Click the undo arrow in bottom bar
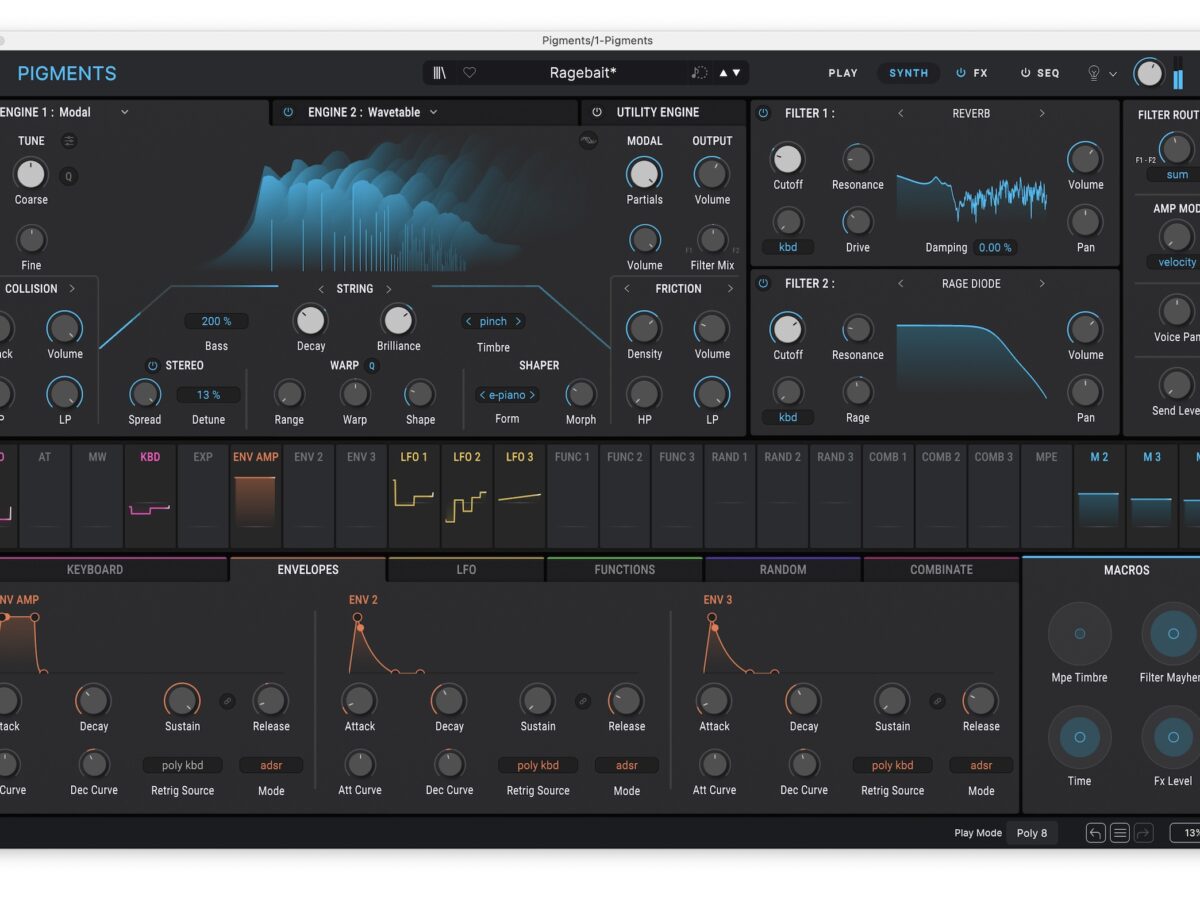 (x=1096, y=833)
